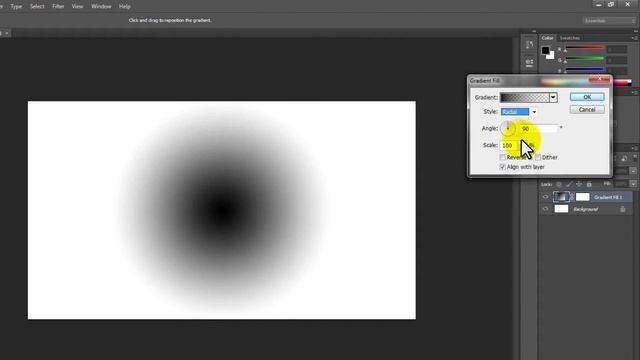The height and width of the screenshot is (360, 640).
Task: Click the gradient preview to edit it
Action: (x=525, y=97)
